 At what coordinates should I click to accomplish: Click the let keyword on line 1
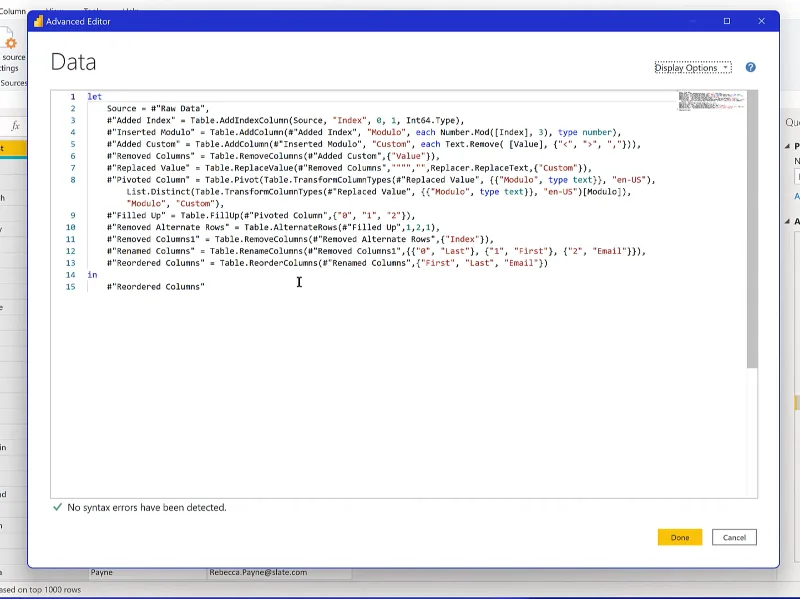(x=94, y=96)
